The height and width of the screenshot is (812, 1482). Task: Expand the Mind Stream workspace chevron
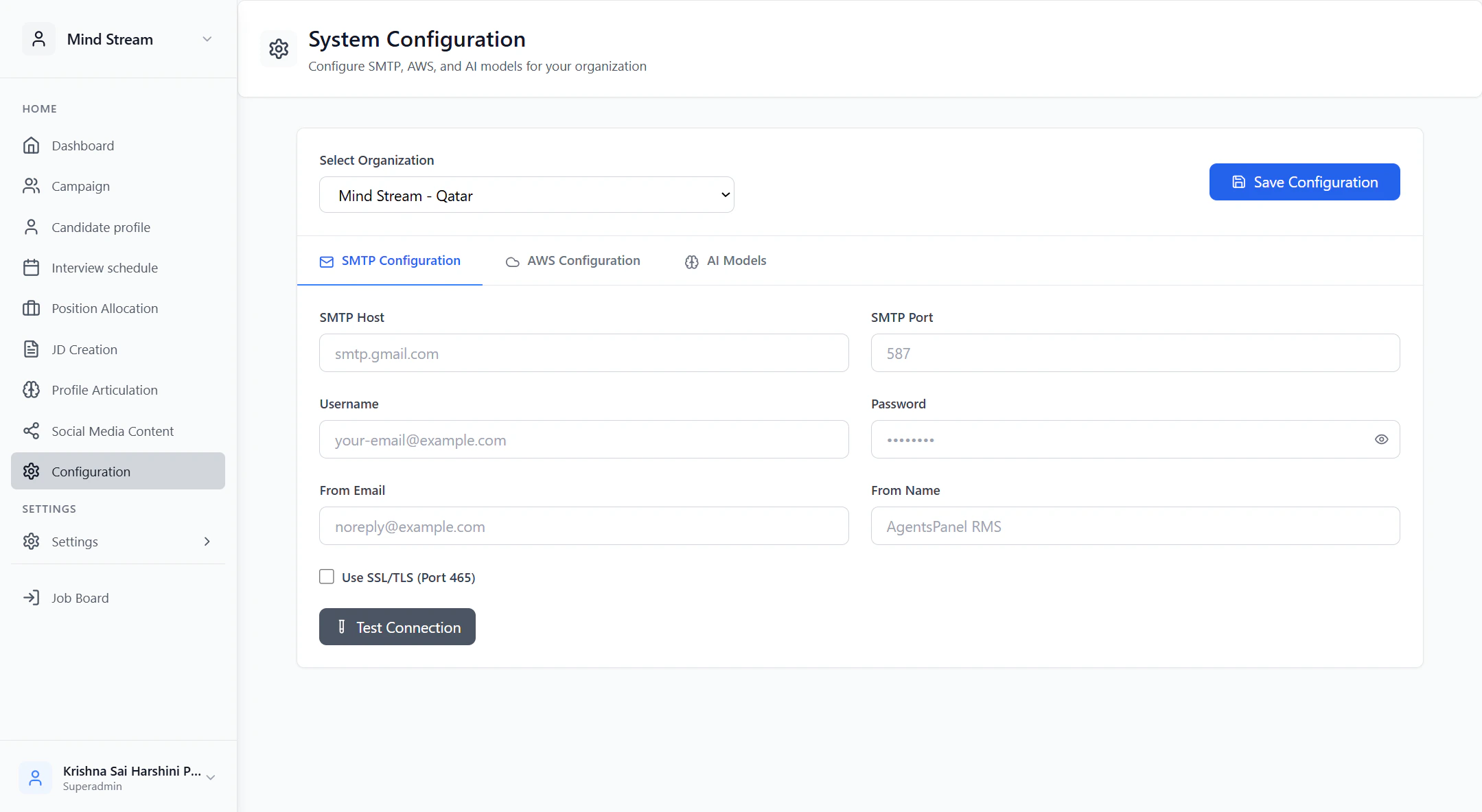[207, 39]
